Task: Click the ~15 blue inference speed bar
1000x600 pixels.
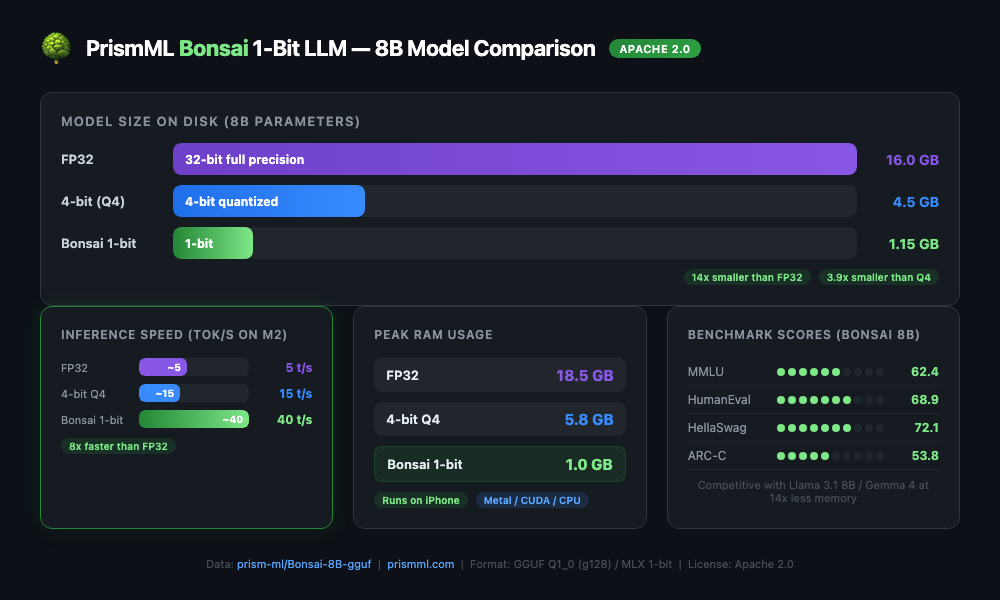Action: tap(159, 393)
